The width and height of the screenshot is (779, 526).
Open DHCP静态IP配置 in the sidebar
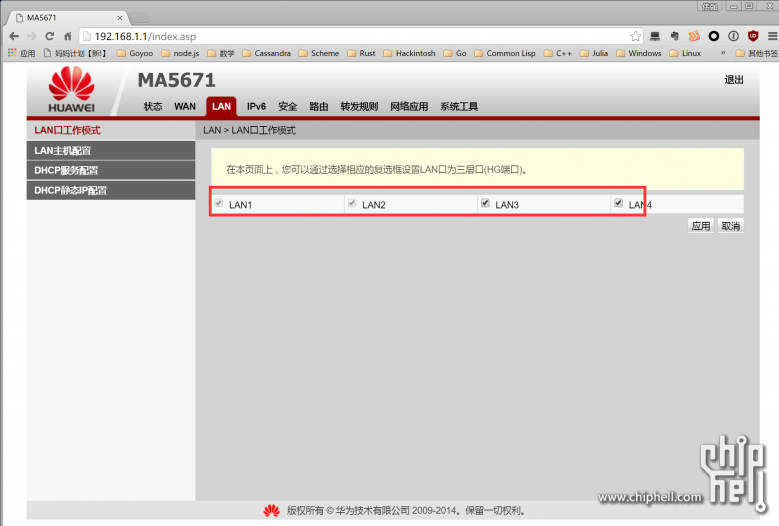(111, 190)
